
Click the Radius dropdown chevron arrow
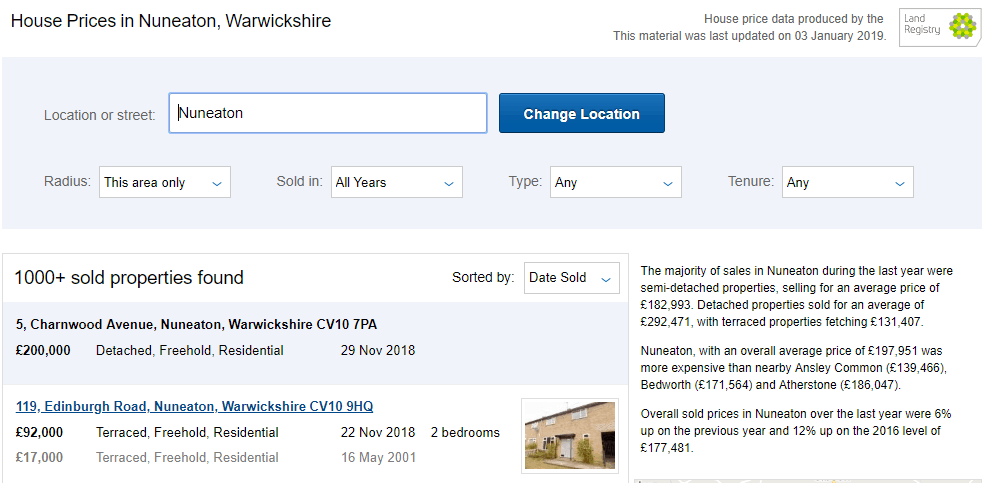point(217,183)
